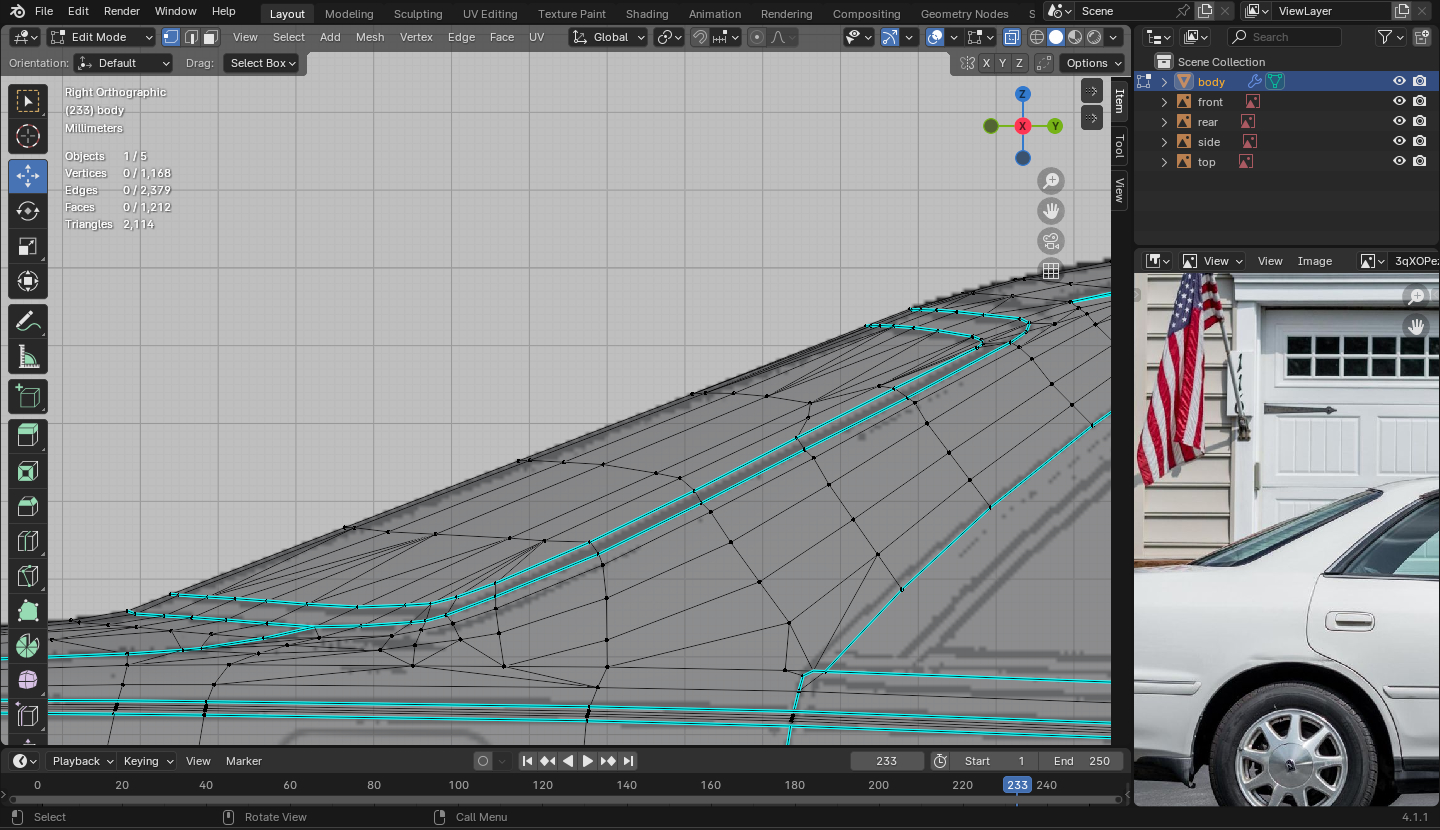Open the Edit Mode dropdown
Image resolution: width=1440 pixels, height=830 pixels.
(101, 37)
